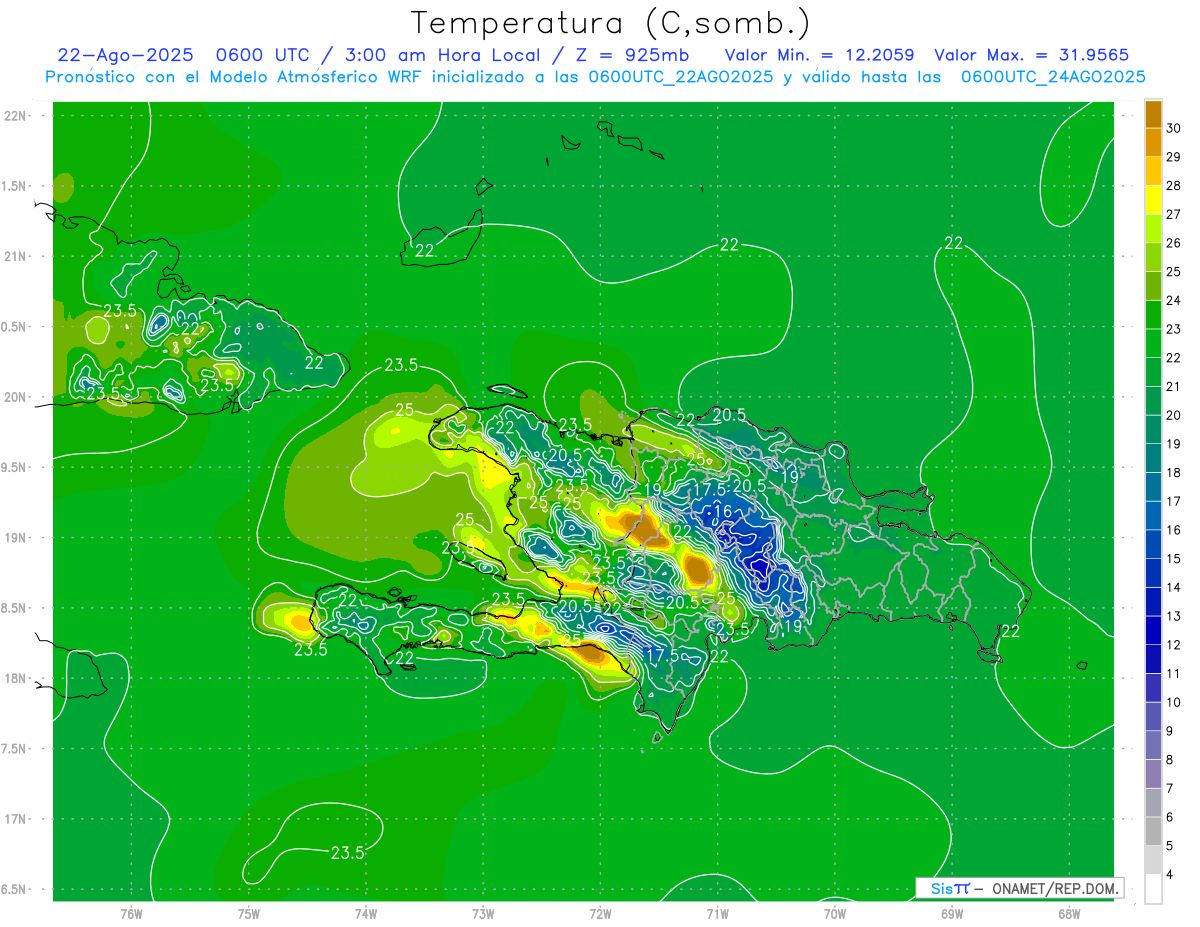The height and width of the screenshot is (927, 1200).
Task: Click the '18N' latitude label
Action: click(14, 678)
